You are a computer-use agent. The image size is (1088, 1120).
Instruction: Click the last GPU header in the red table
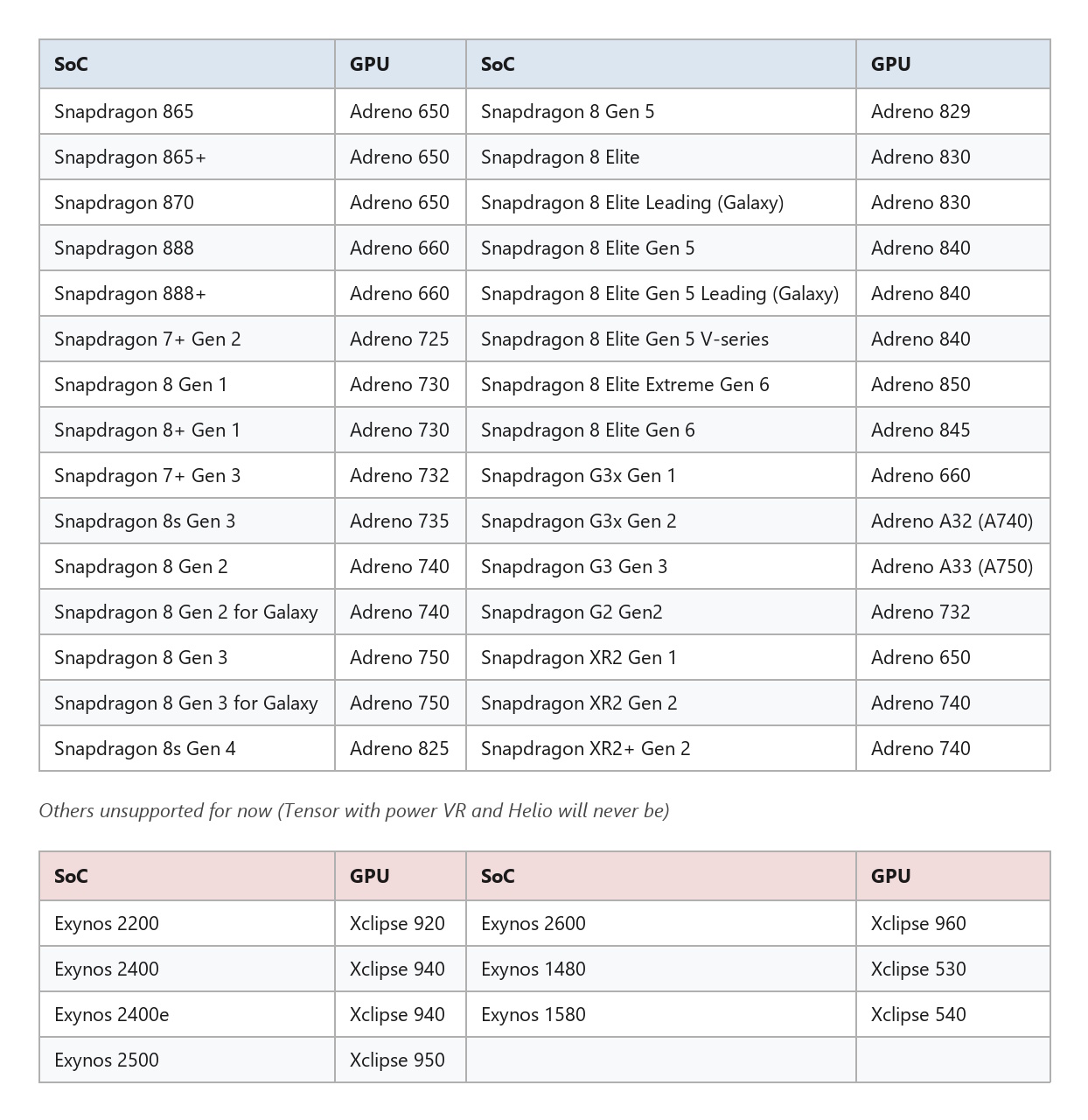[x=952, y=876]
